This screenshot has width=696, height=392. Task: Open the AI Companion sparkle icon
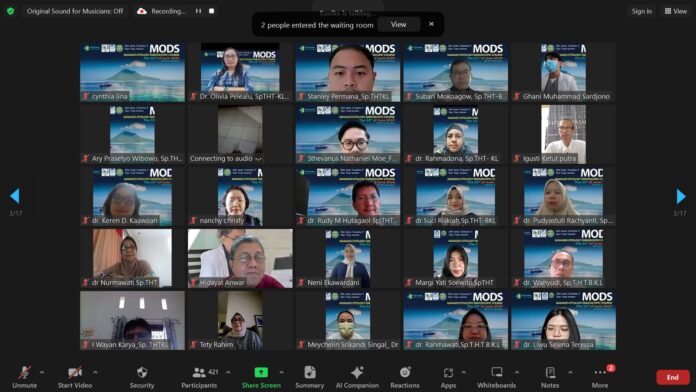tap(357, 372)
